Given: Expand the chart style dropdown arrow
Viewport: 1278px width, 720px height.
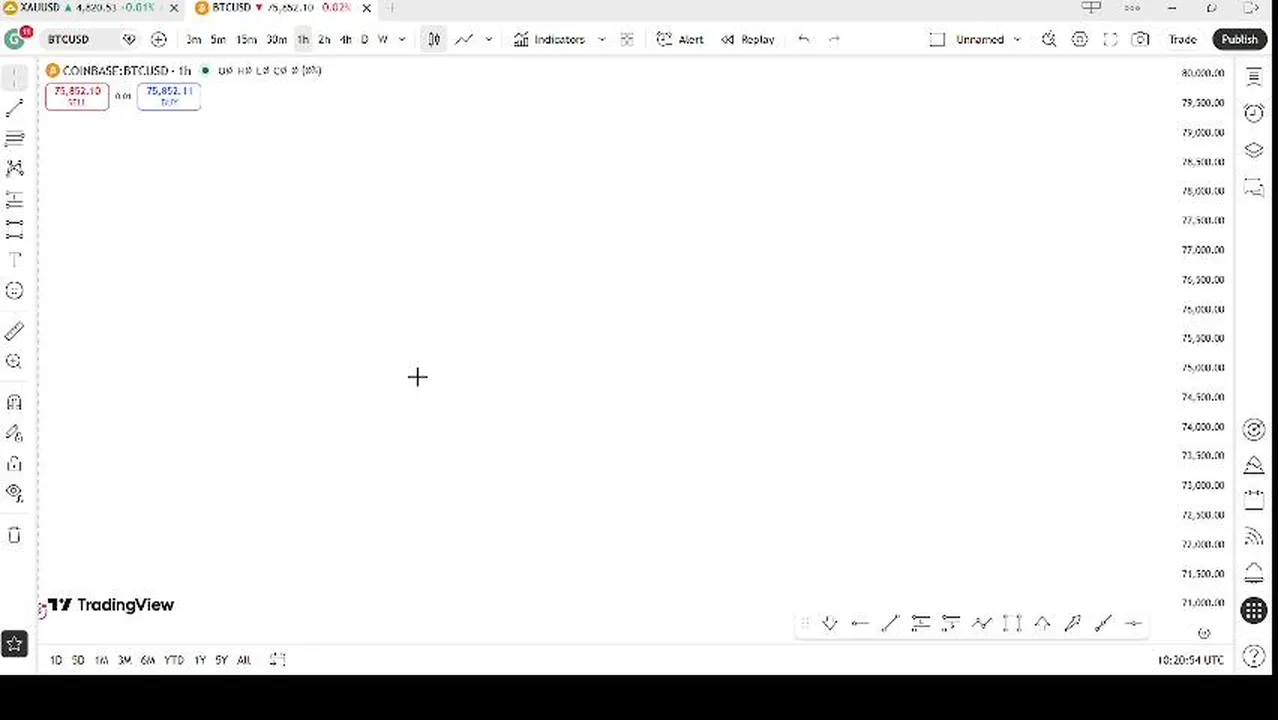Looking at the screenshot, I should (x=488, y=39).
